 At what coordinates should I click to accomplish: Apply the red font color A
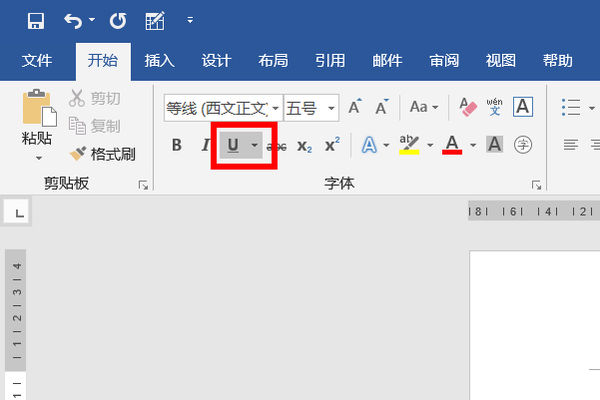452,145
